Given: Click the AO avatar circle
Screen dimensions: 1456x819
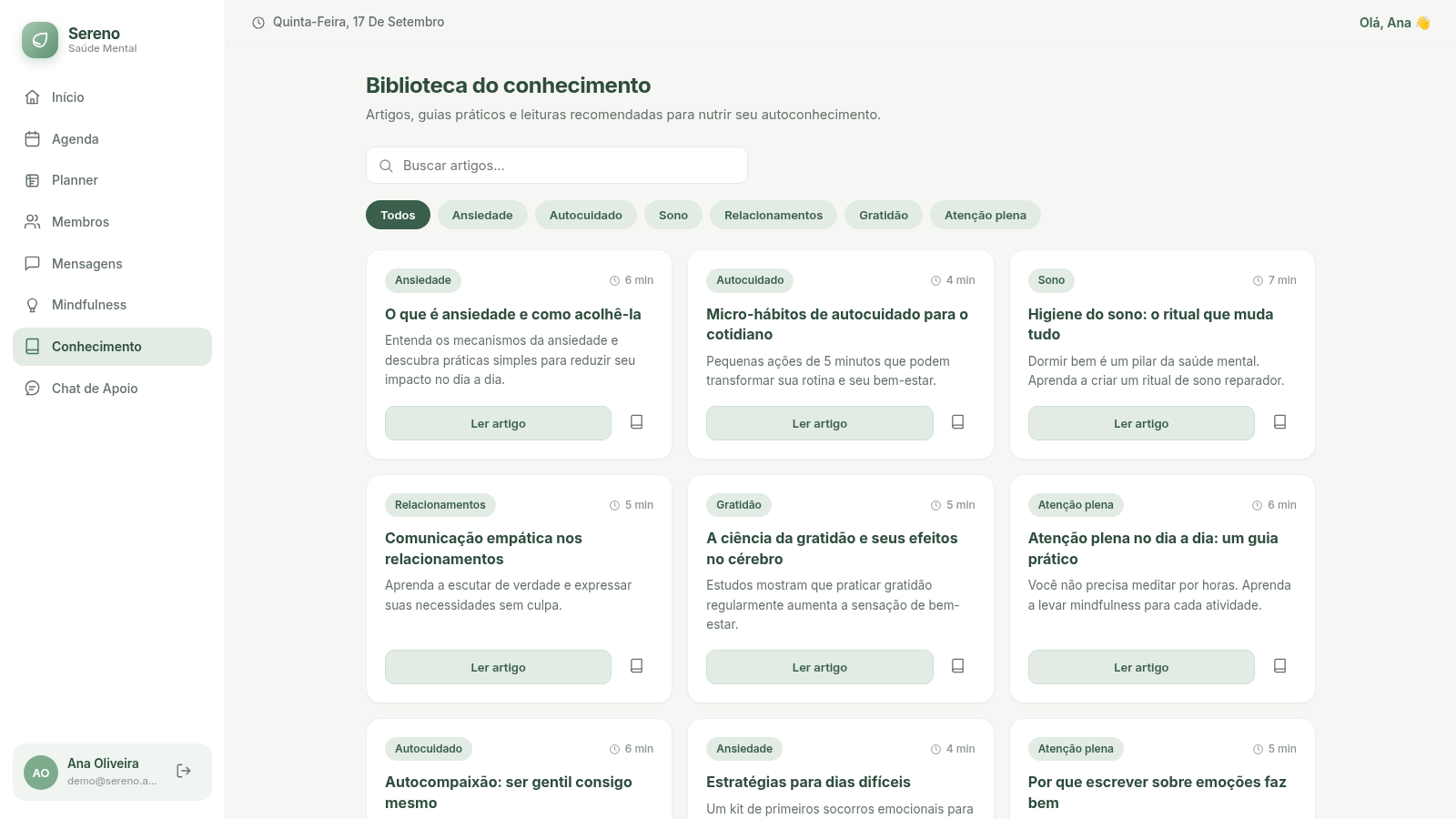Looking at the screenshot, I should 41,773.
